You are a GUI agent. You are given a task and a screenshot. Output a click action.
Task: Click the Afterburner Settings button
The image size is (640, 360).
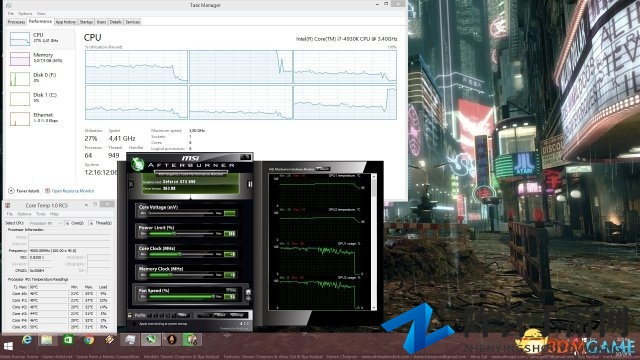(237, 315)
